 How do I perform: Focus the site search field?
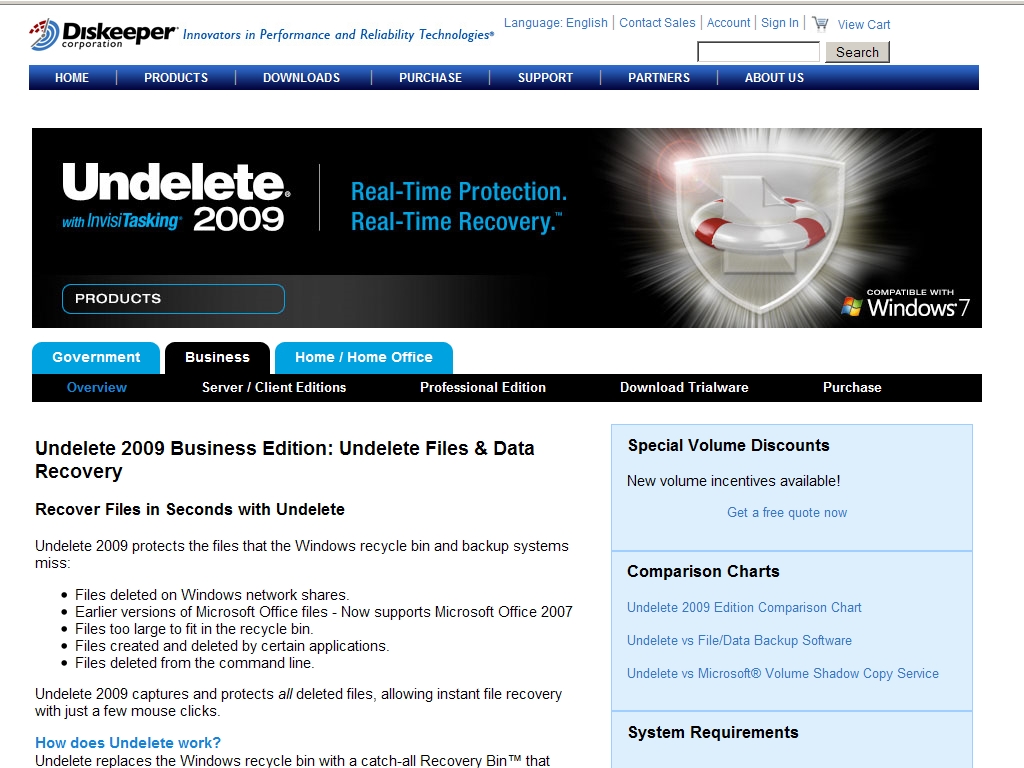pyautogui.click(x=758, y=52)
